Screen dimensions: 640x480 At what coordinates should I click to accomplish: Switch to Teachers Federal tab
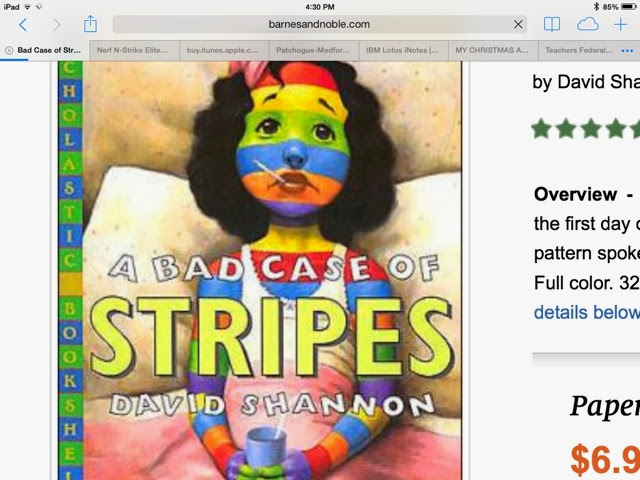coord(579,50)
